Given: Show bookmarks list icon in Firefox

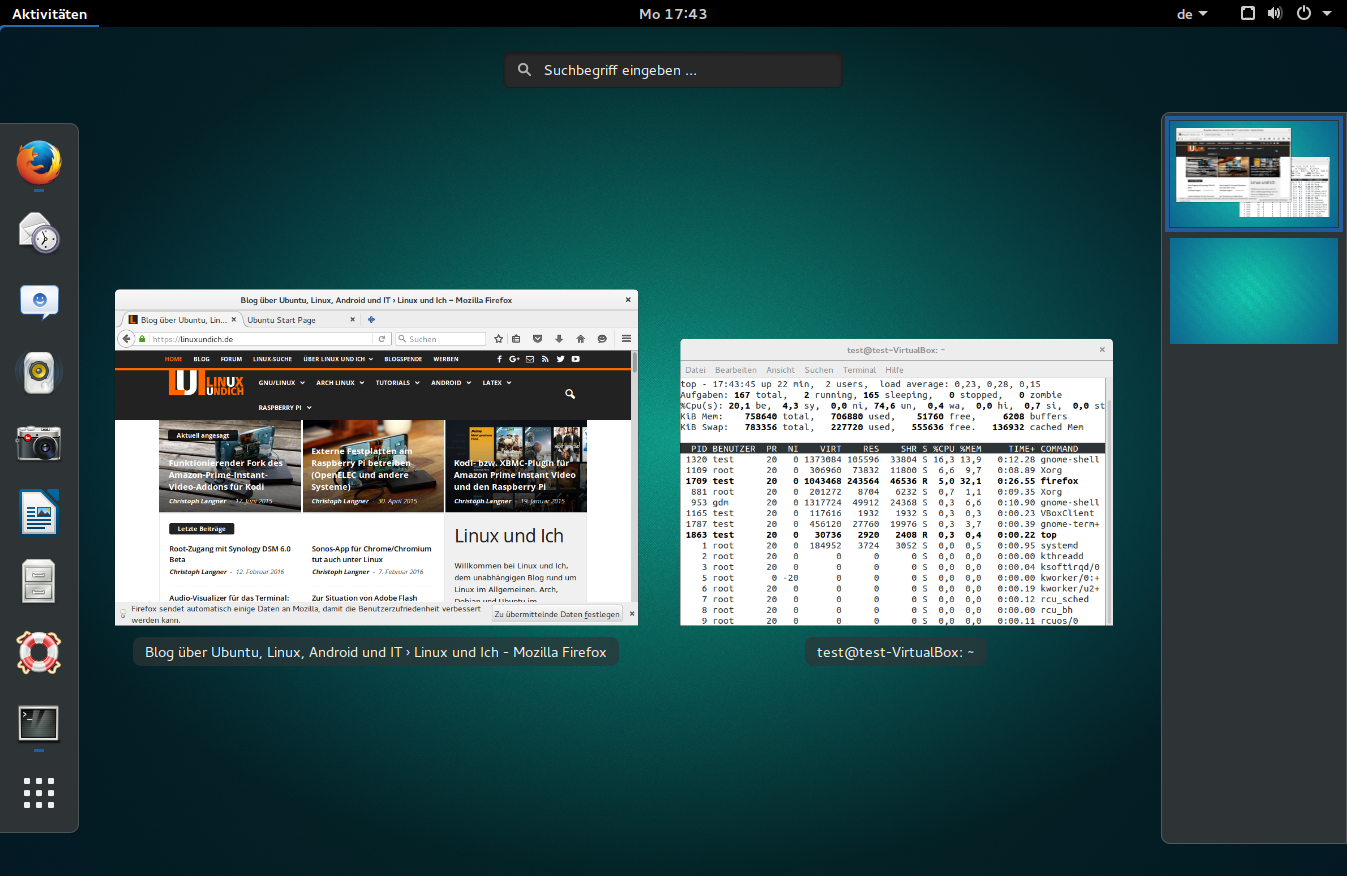Looking at the screenshot, I should pos(516,339).
